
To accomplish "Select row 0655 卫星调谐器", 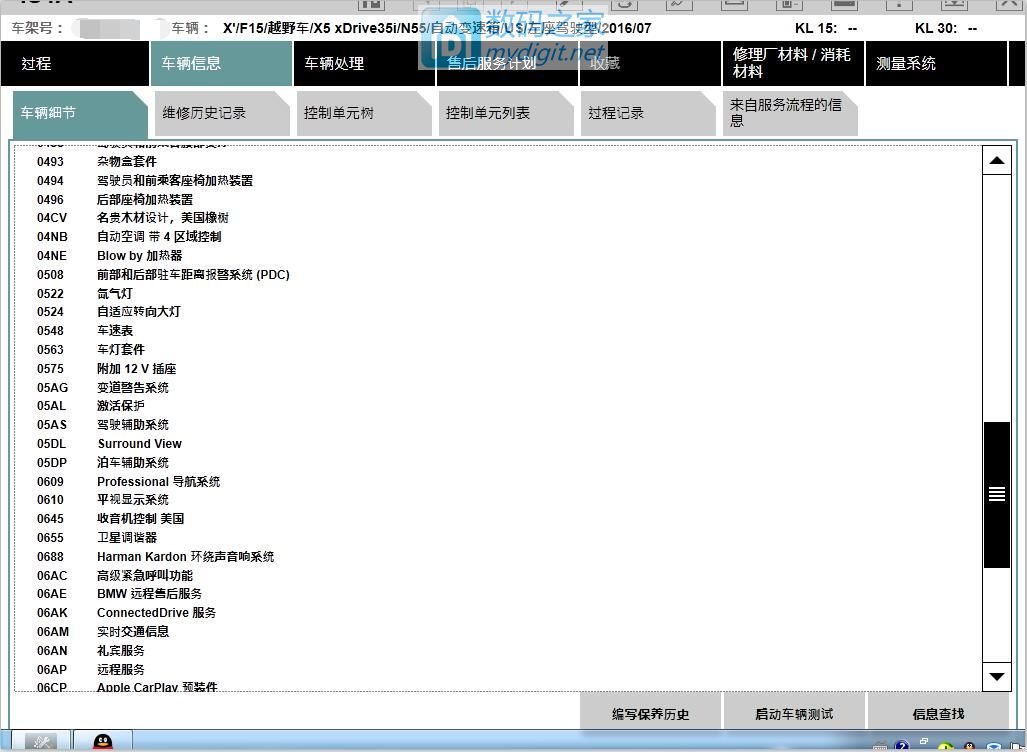I will pos(97,538).
